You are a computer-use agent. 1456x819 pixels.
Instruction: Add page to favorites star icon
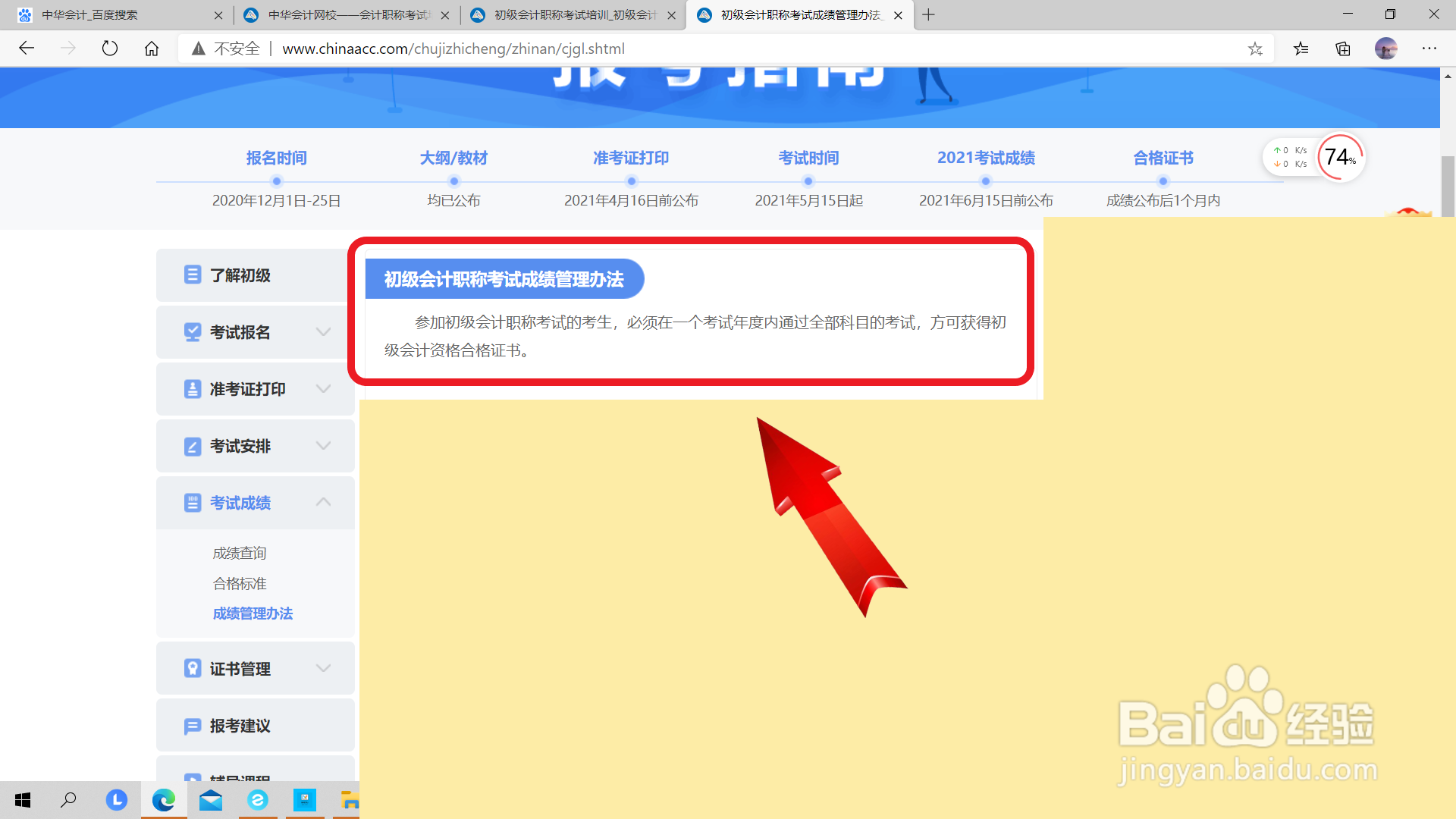[1255, 49]
